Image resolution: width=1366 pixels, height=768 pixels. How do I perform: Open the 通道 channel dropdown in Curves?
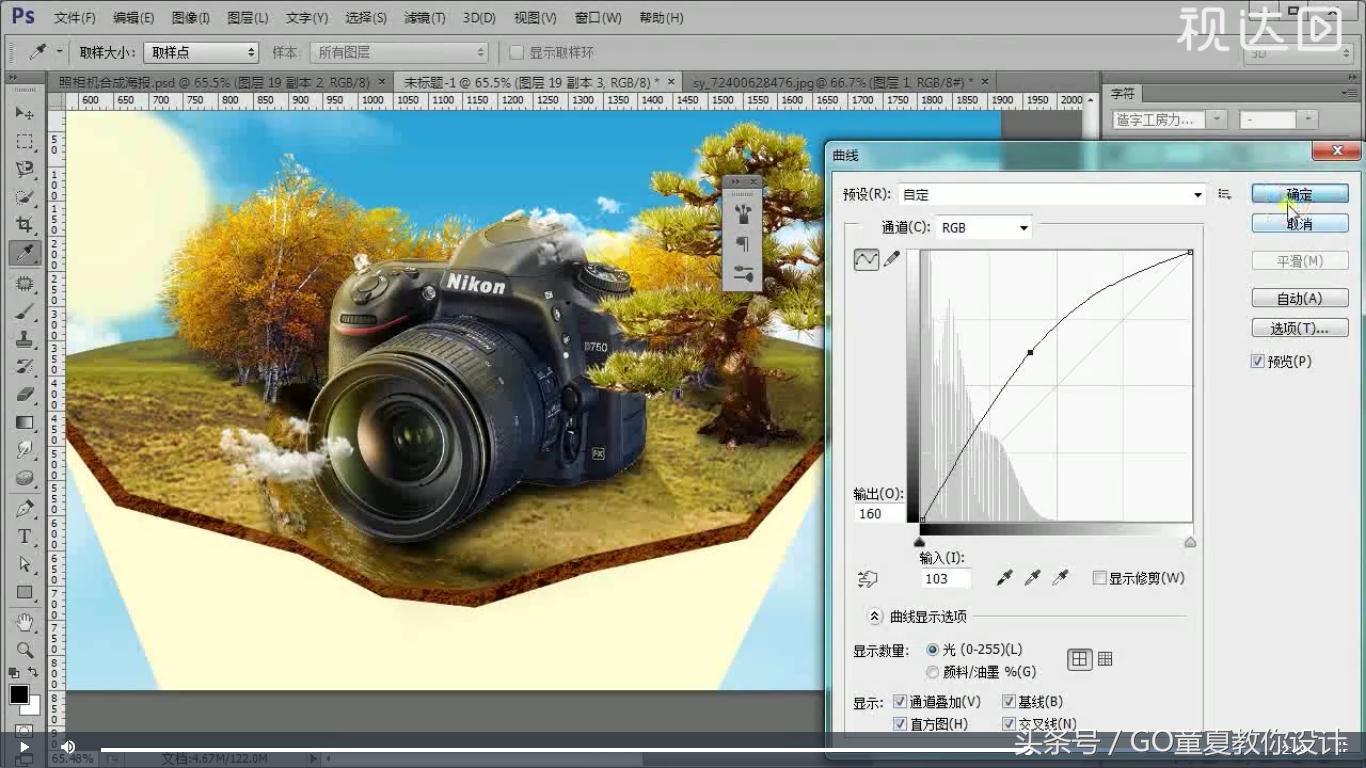[983, 227]
